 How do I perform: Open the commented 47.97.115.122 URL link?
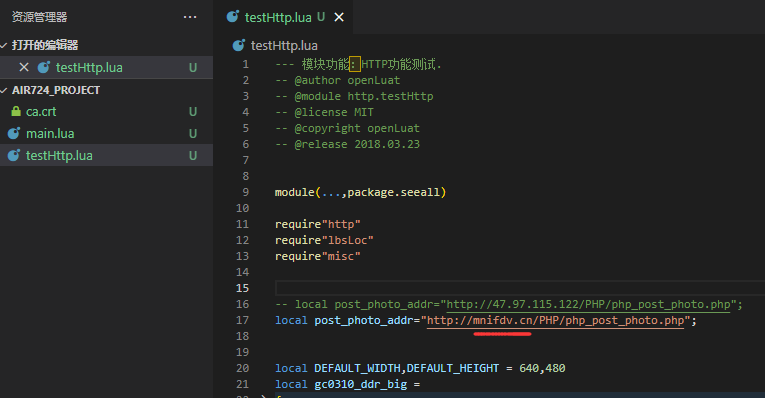(x=588, y=304)
